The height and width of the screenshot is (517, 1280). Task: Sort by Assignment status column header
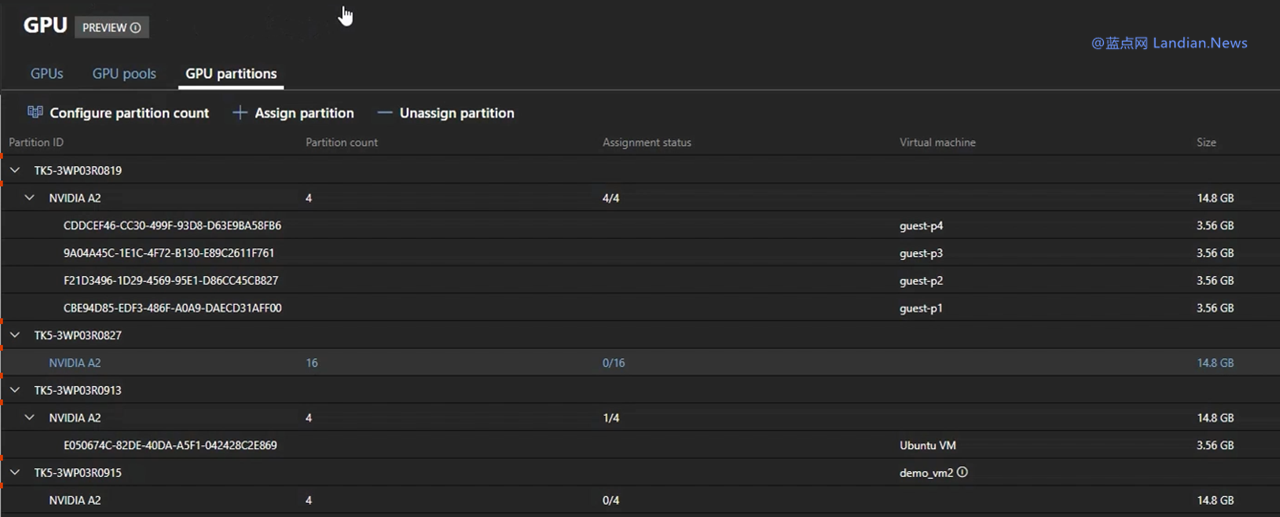[647, 143]
